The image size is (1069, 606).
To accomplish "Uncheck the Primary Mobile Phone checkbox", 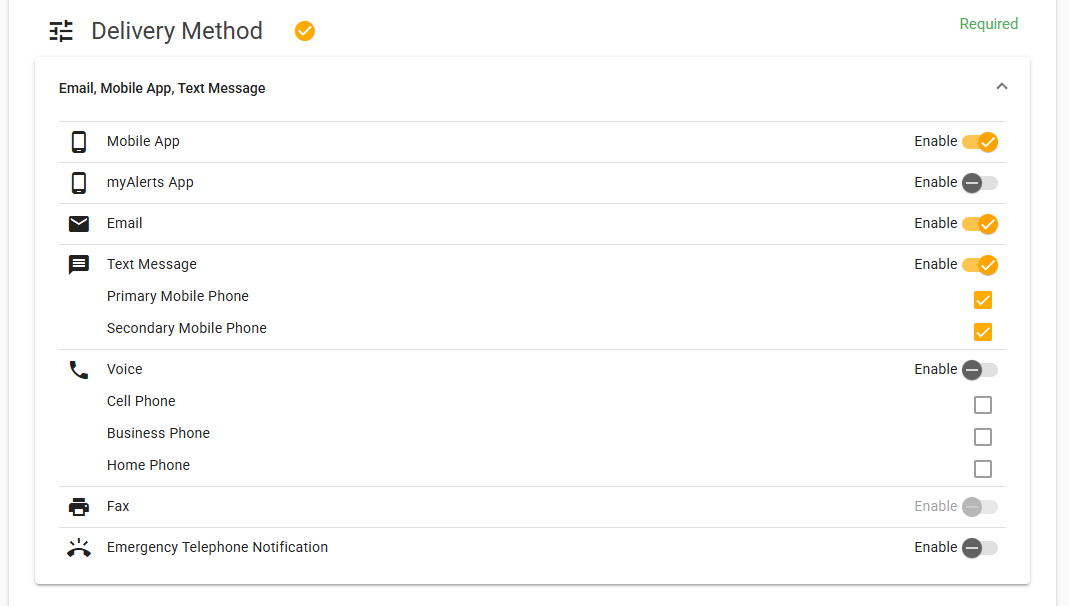I will click(983, 300).
